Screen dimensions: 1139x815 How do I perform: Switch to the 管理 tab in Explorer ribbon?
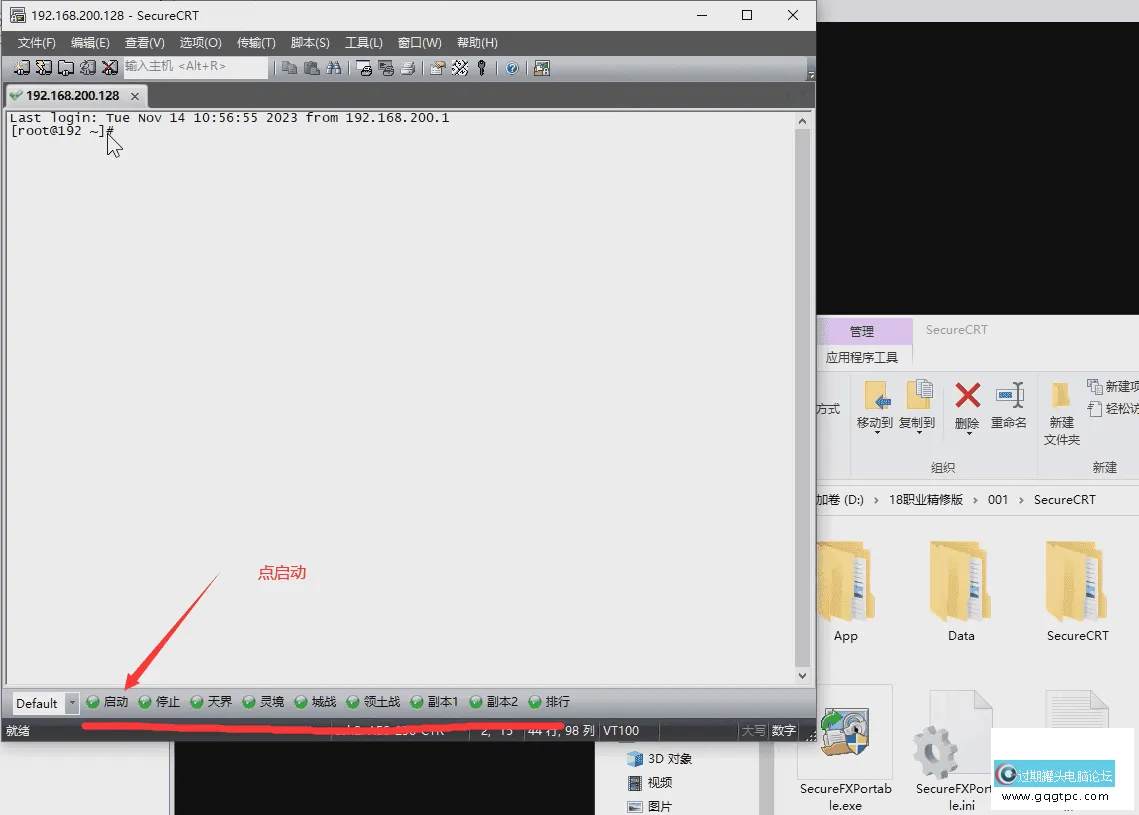click(865, 330)
